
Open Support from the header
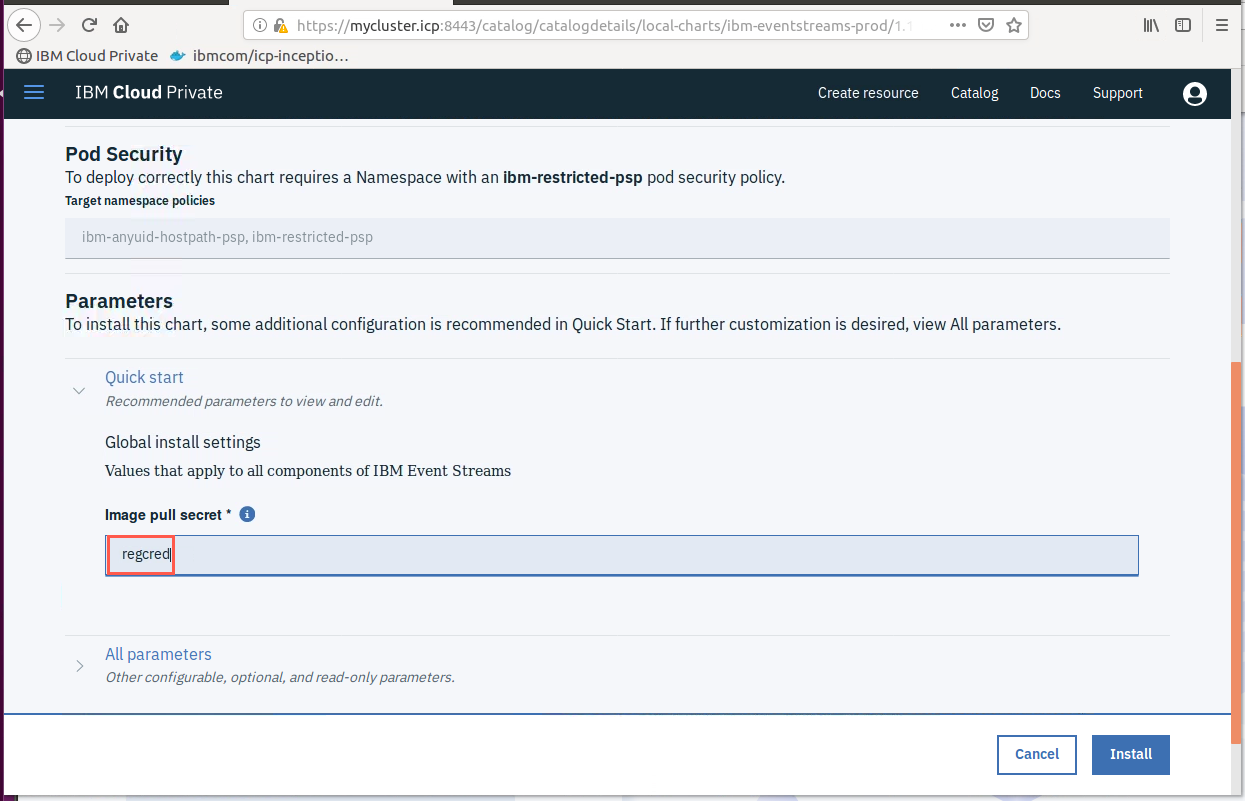pyautogui.click(x=1117, y=93)
